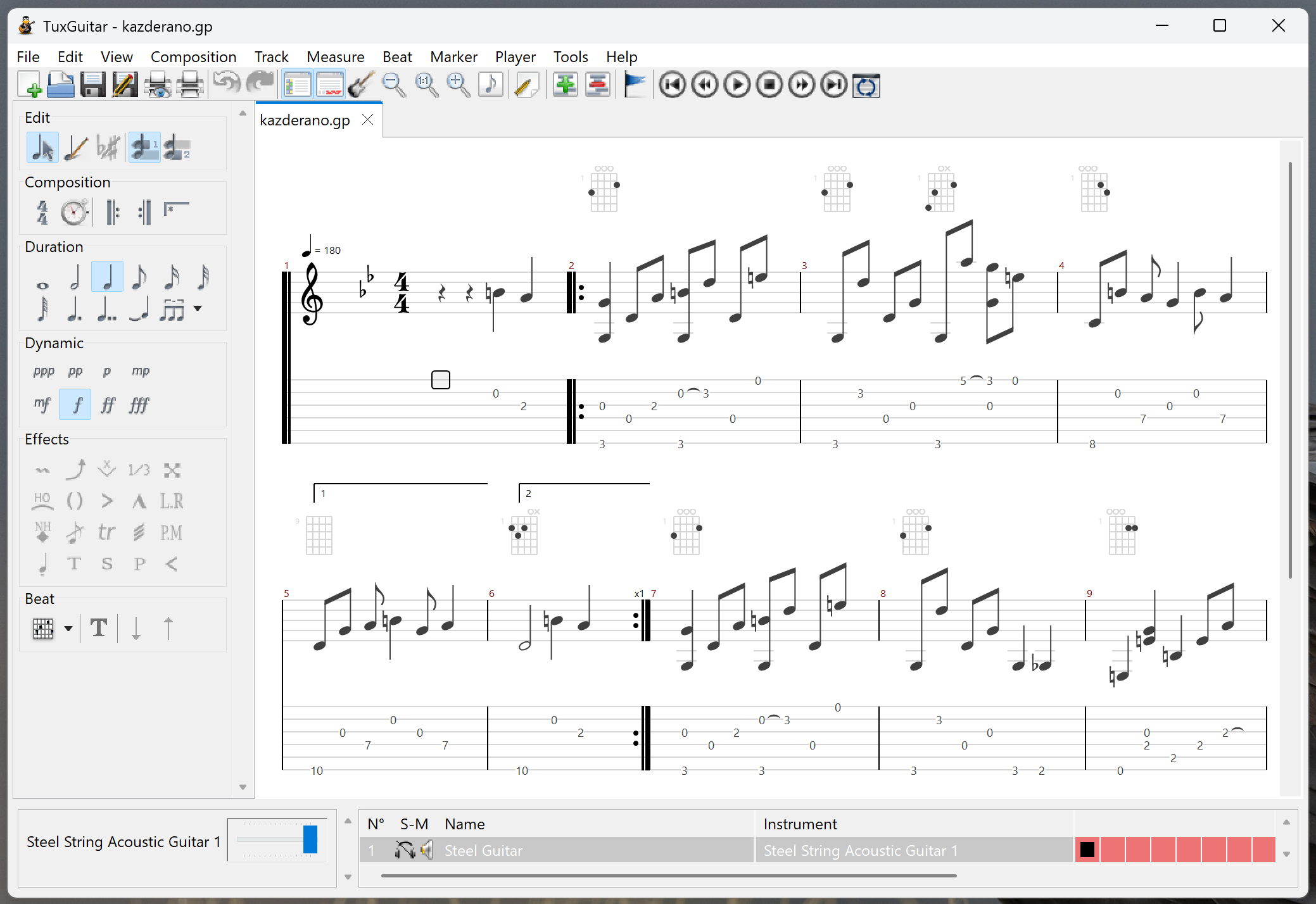Toggle the Steel Guitar solo headphones icon

[x=404, y=850]
